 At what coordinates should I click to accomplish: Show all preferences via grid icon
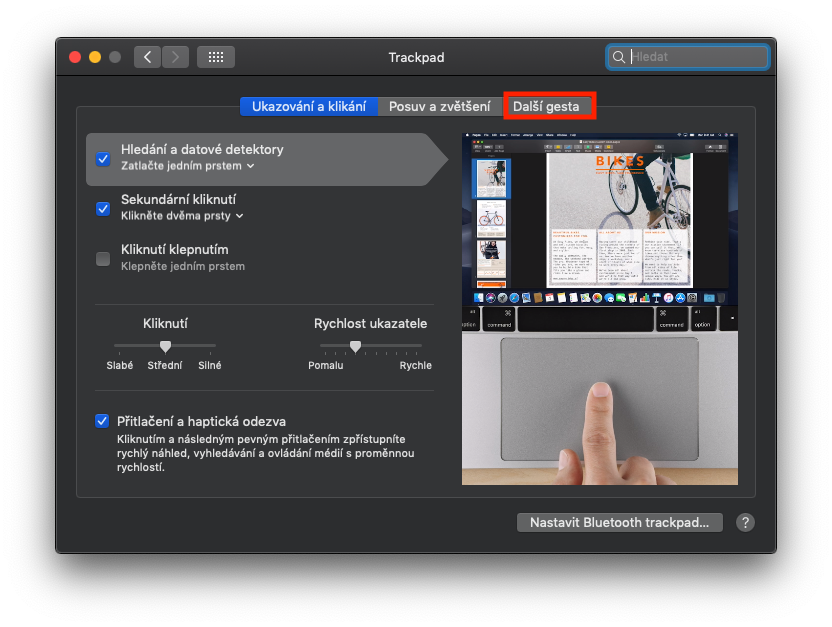click(216, 57)
